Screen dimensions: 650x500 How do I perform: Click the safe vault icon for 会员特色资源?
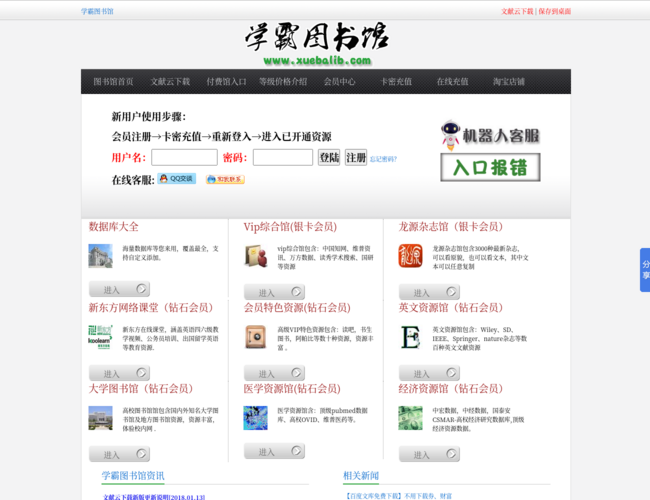[255, 337]
